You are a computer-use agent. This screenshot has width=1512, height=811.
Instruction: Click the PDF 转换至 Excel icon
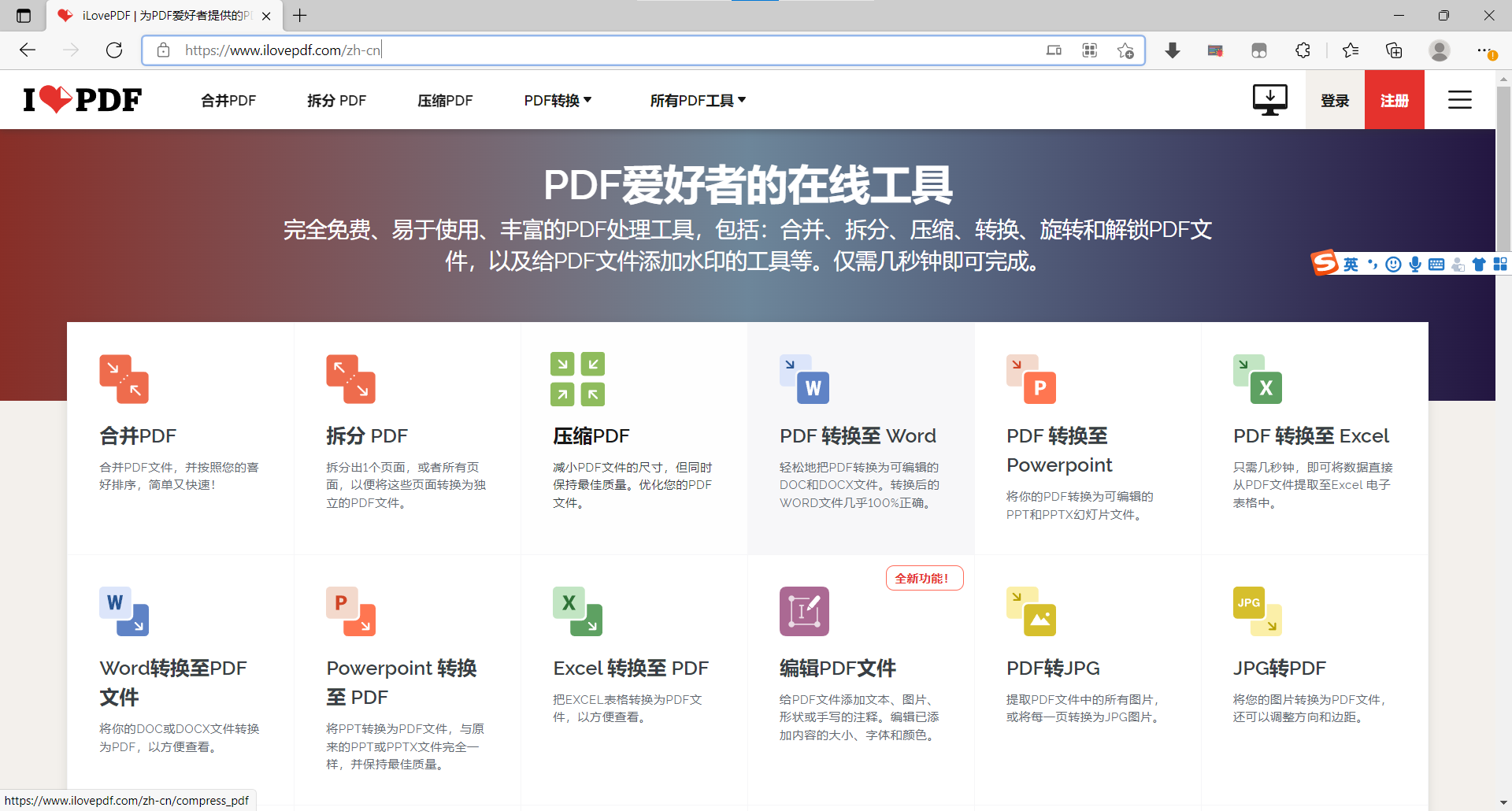pos(1258,379)
